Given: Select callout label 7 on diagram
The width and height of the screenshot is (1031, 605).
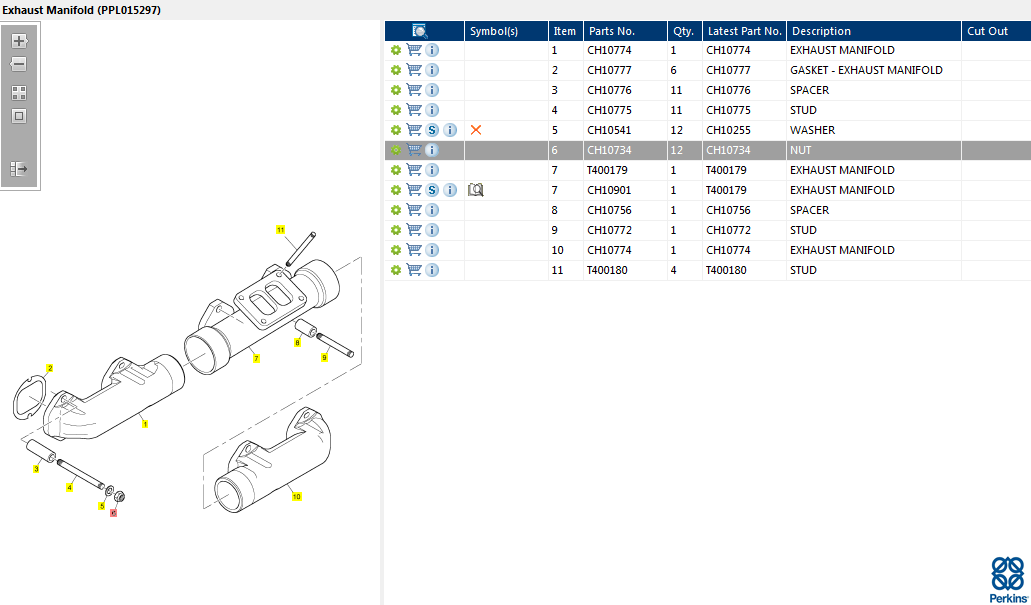Looking at the screenshot, I should (256, 359).
